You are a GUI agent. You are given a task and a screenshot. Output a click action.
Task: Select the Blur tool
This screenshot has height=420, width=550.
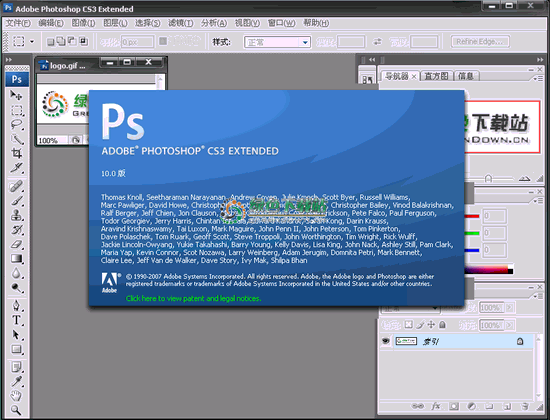(x=16, y=273)
